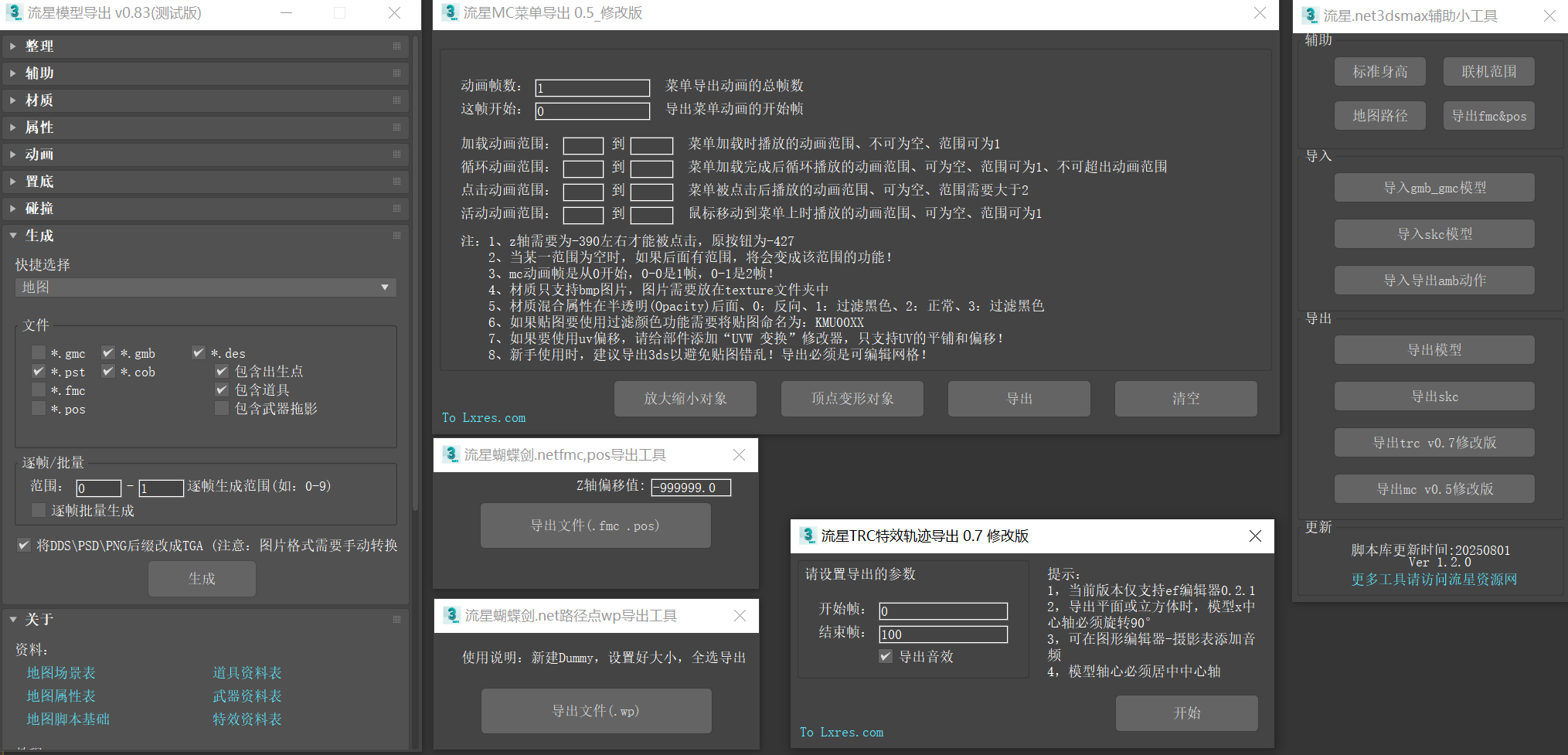Click the 导出fmc&pos button

point(1489,116)
